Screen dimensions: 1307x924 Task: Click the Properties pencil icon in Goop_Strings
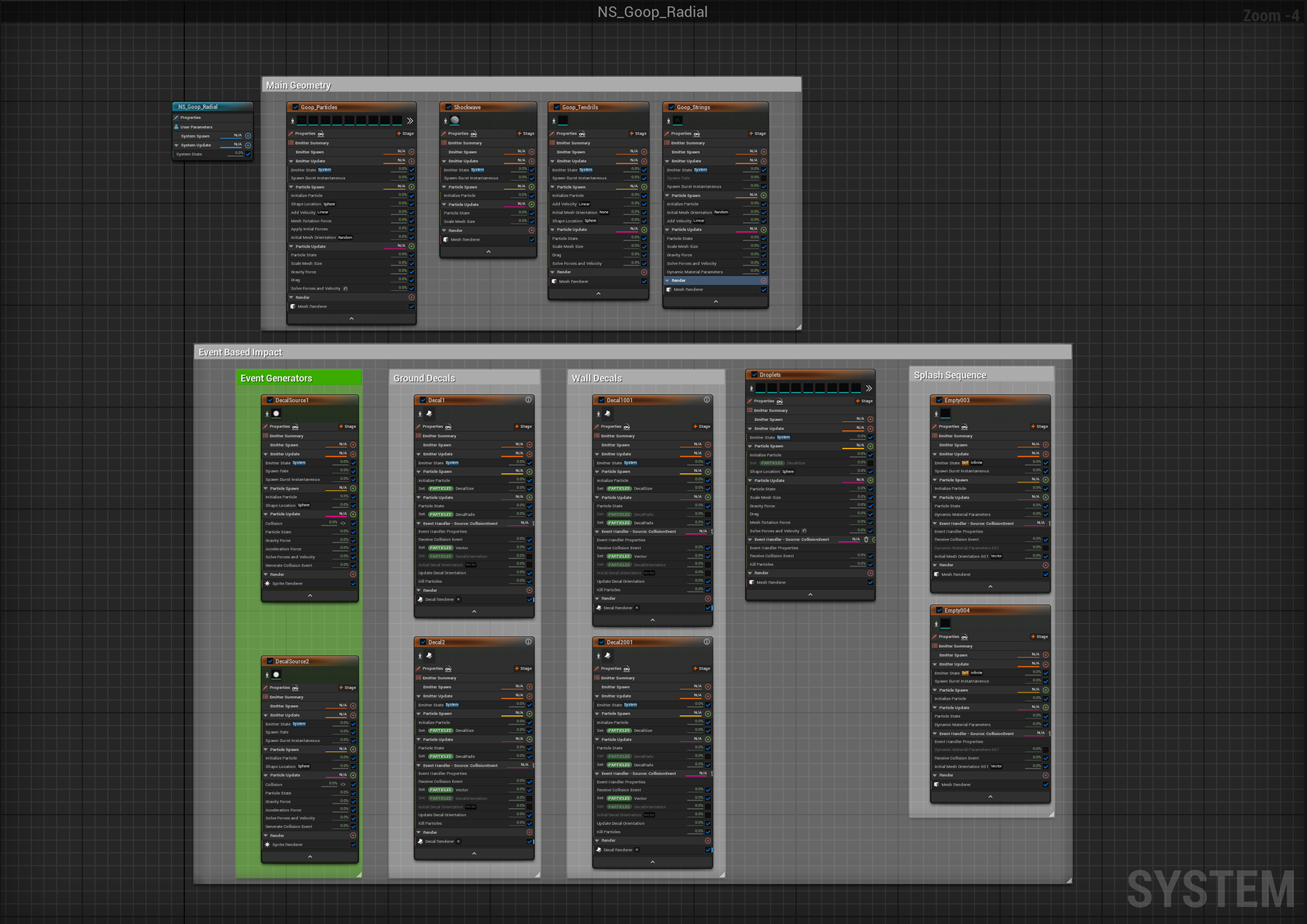coord(667,133)
